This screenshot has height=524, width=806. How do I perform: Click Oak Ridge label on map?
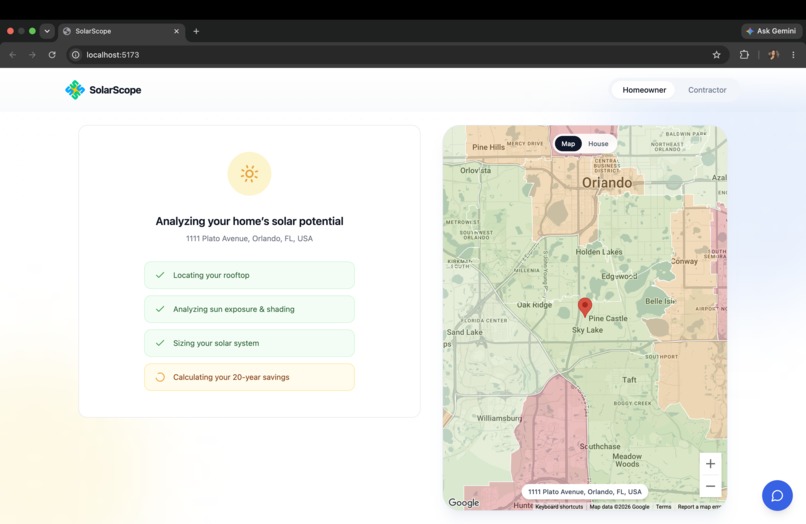[534, 305]
